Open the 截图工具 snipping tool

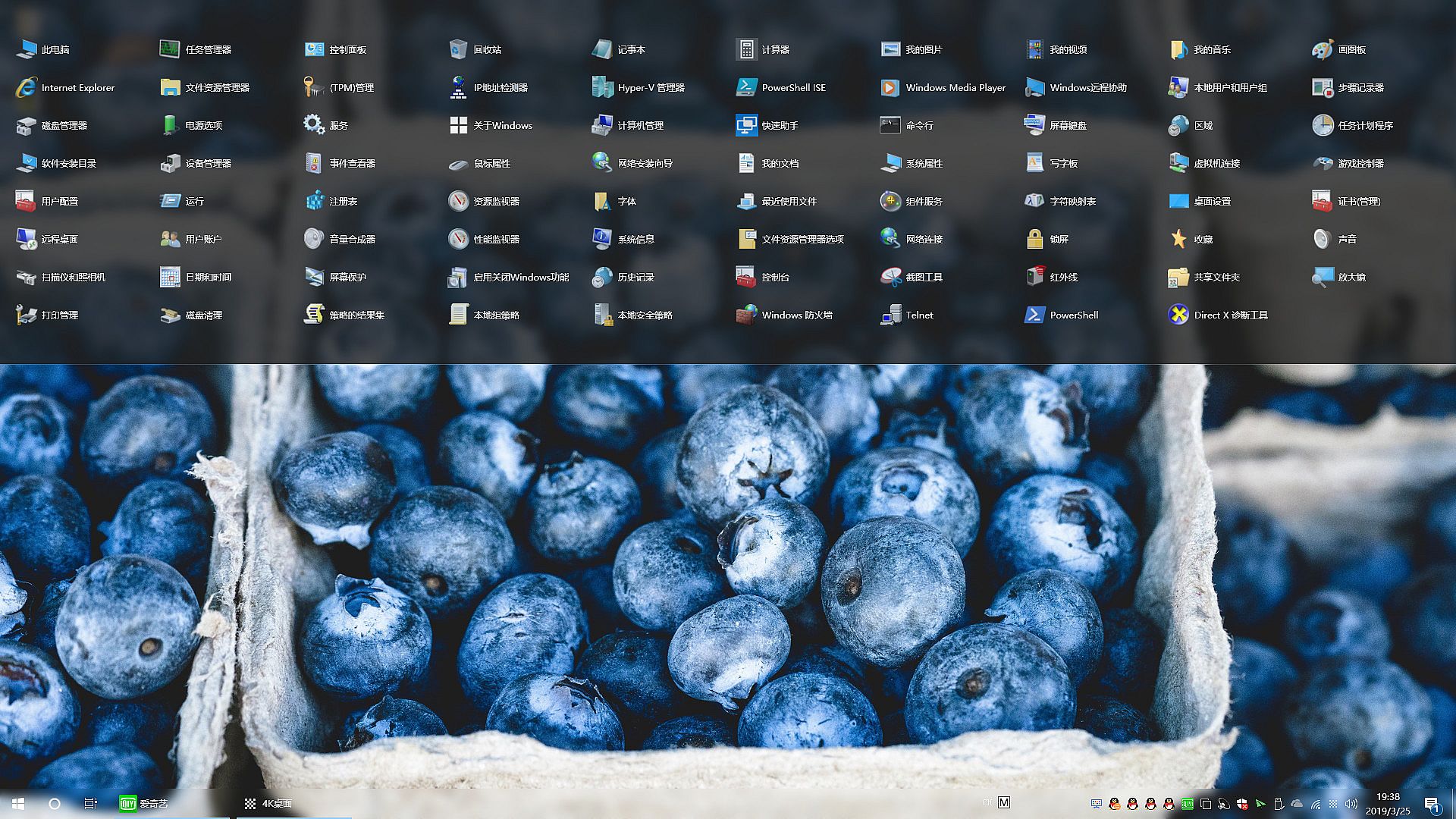pyautogui.click(x=891, y=277)
